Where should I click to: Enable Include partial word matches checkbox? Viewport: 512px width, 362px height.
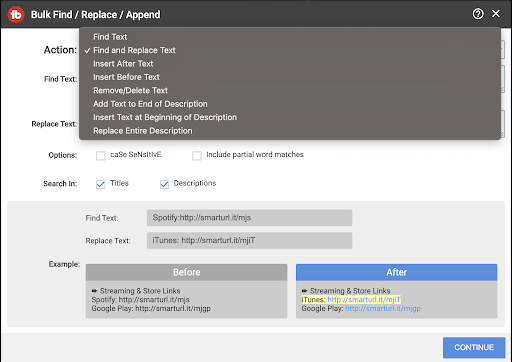(x=197, y=155)
